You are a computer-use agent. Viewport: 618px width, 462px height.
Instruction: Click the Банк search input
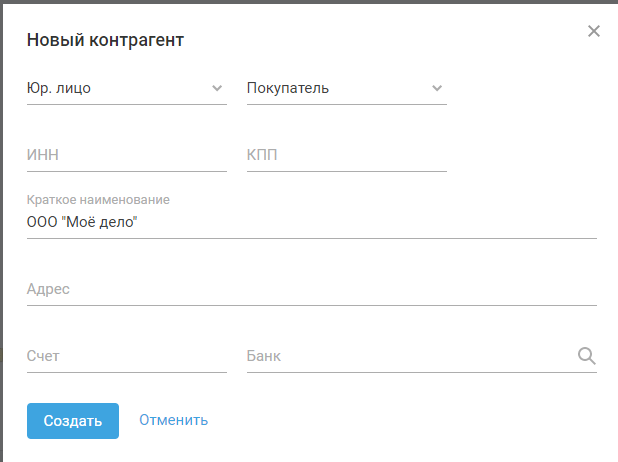coord(405,356)
